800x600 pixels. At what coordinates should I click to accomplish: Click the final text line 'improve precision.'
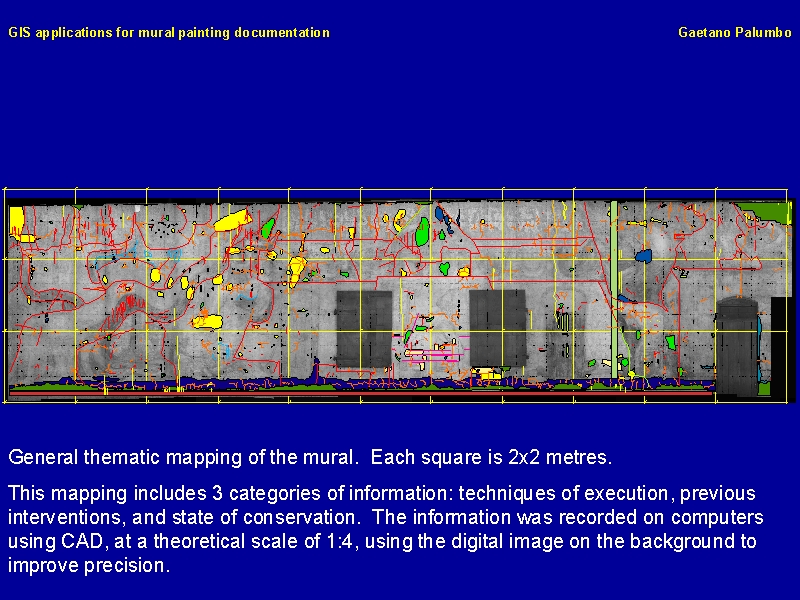89,565
